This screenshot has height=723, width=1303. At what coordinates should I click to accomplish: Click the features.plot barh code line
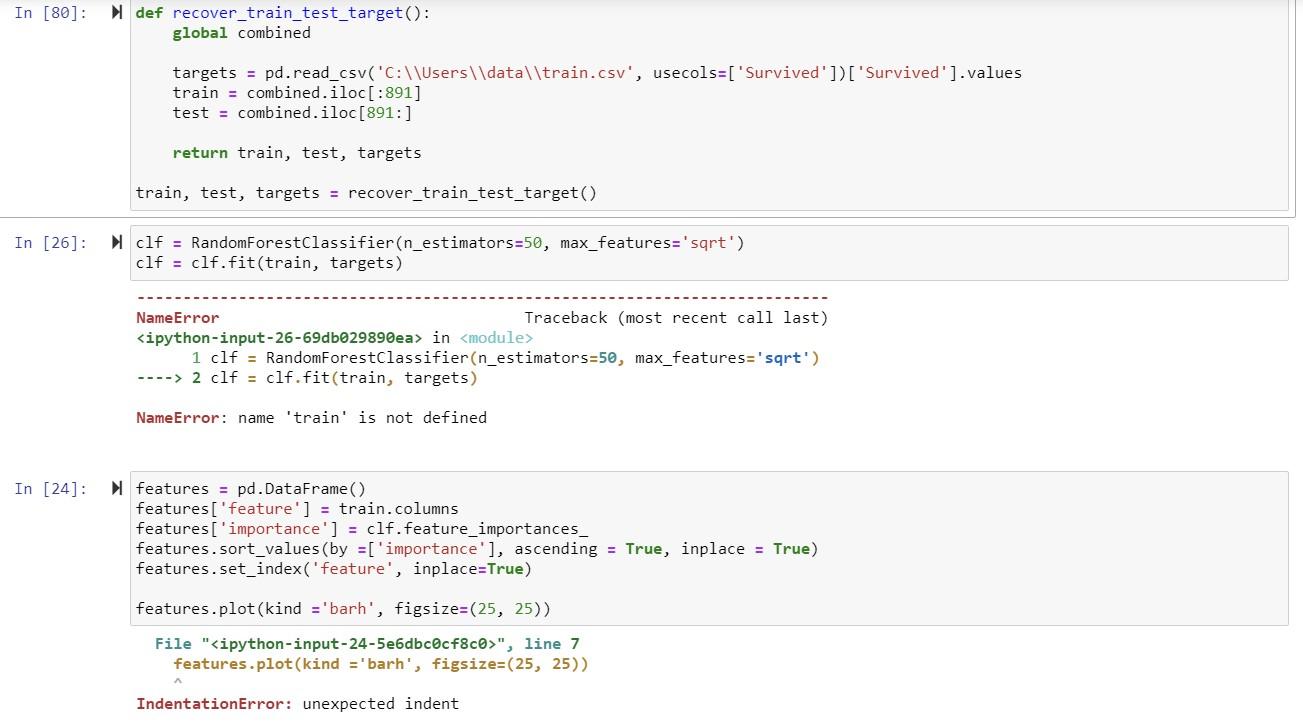(342, 608)
